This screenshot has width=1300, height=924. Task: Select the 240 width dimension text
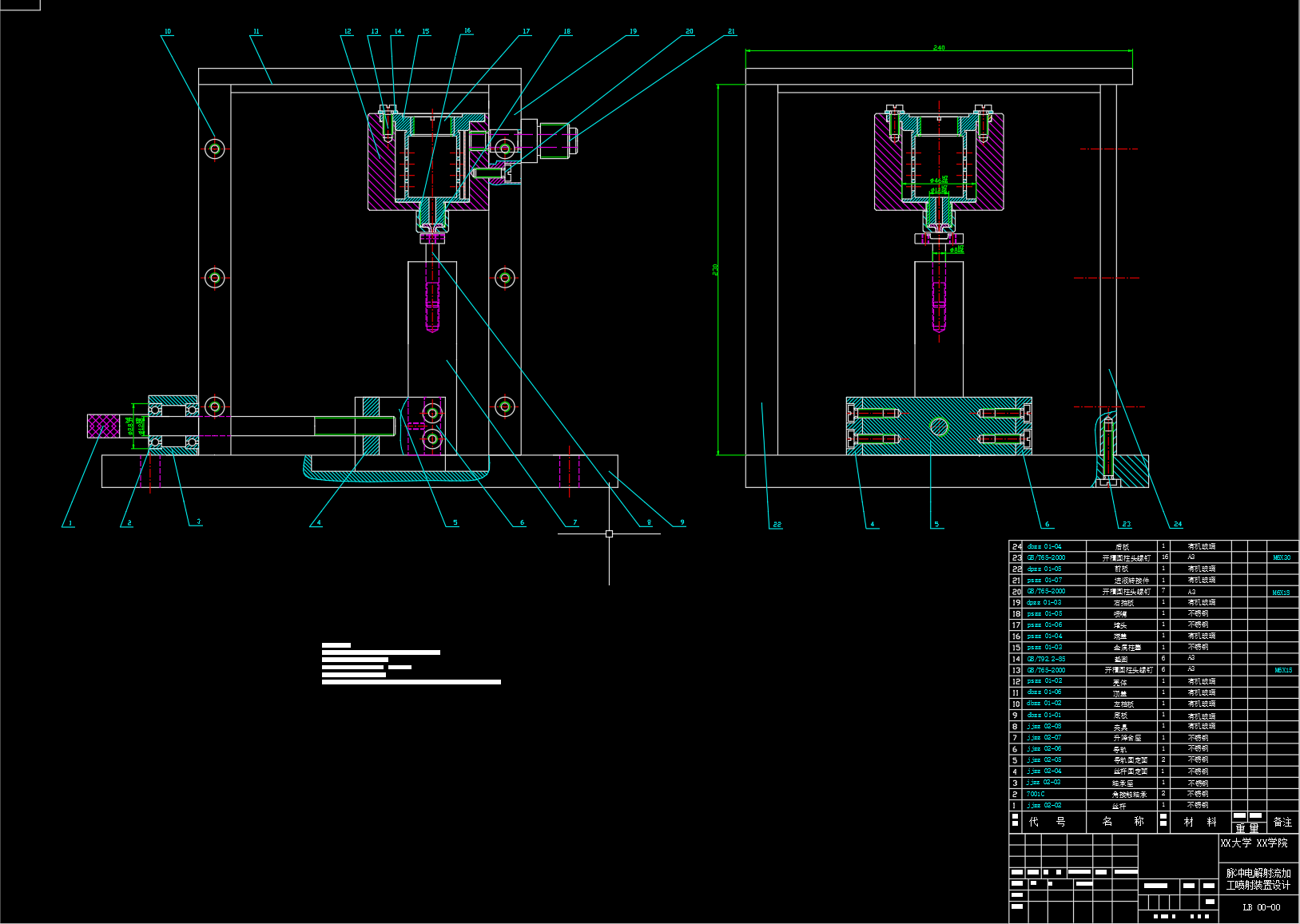coord(939,48)
